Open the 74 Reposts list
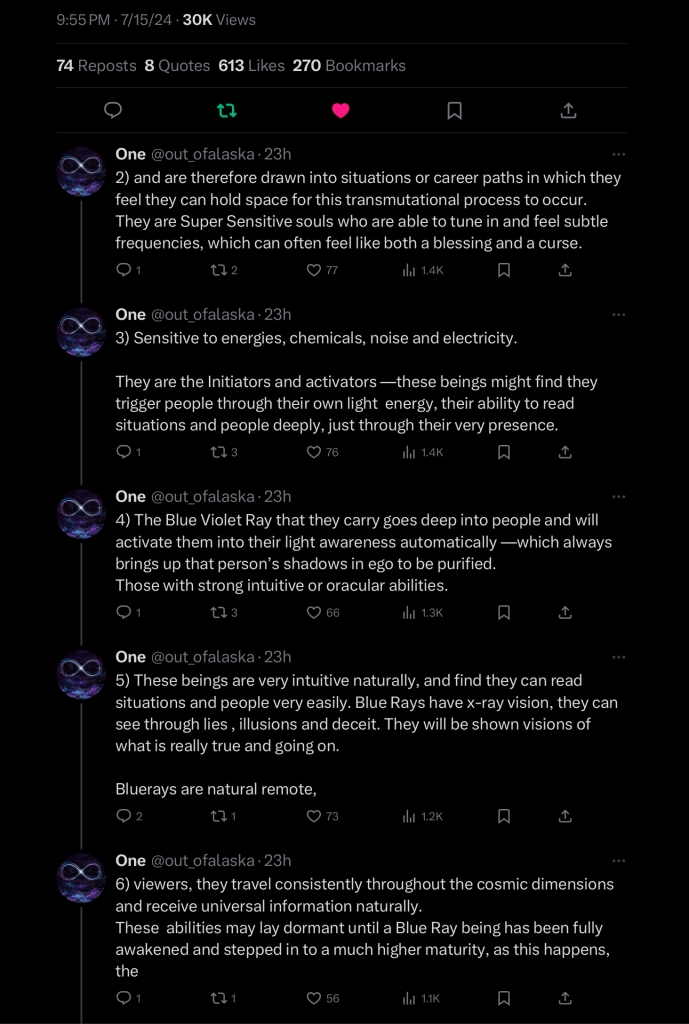Viewport: 689px width, 1024px height. 96,65
